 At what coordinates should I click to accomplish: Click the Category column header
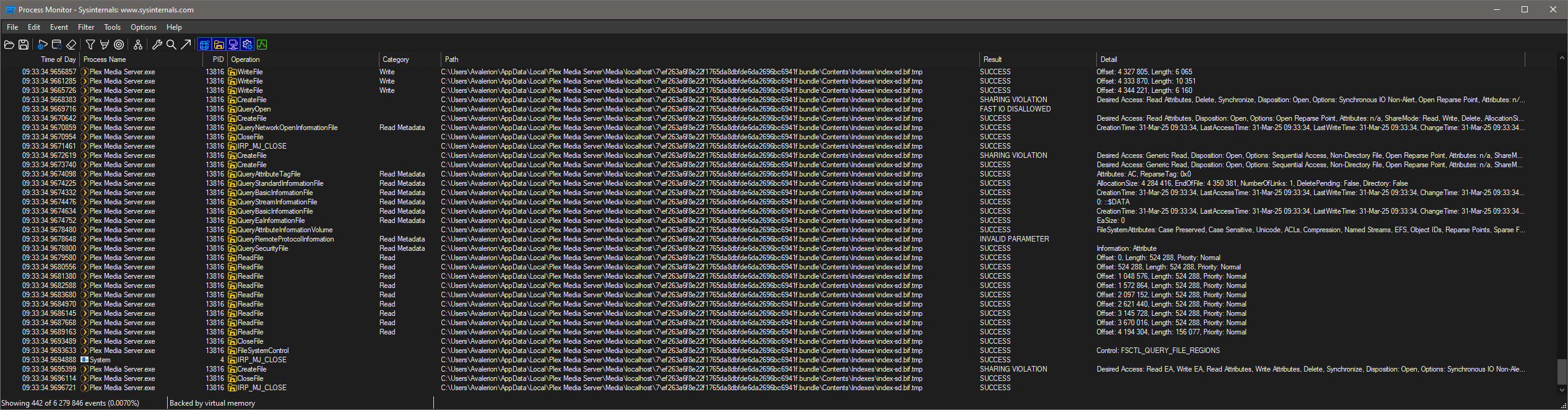click(409, 59)
